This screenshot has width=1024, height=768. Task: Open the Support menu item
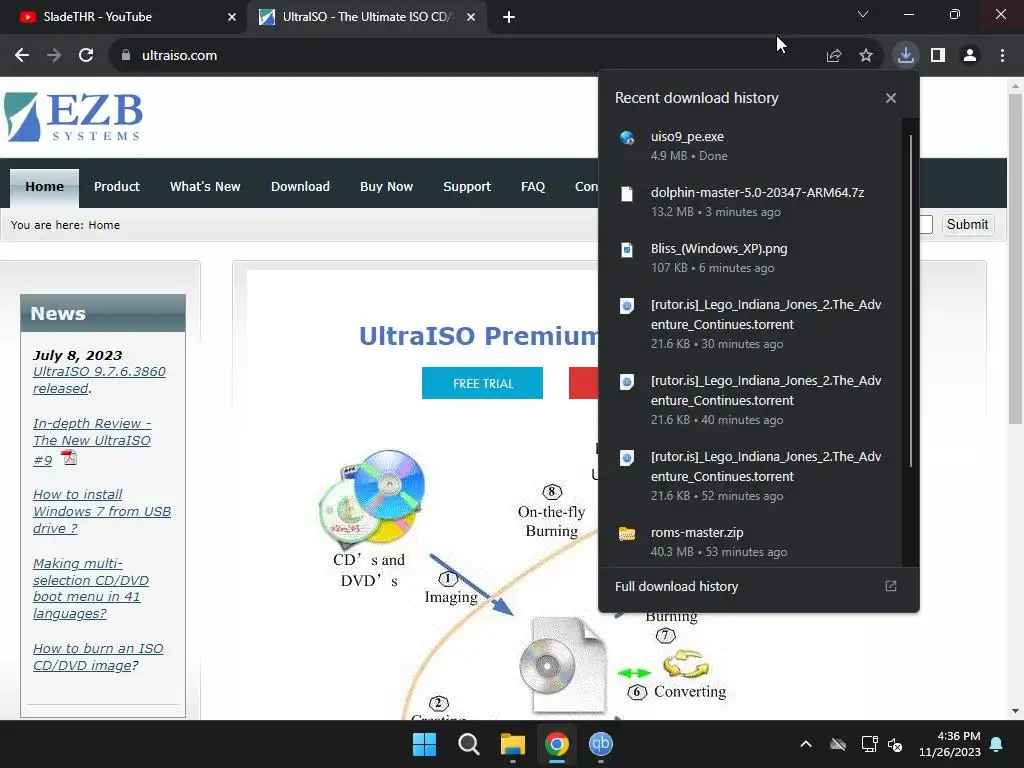[x=467, y=187]
